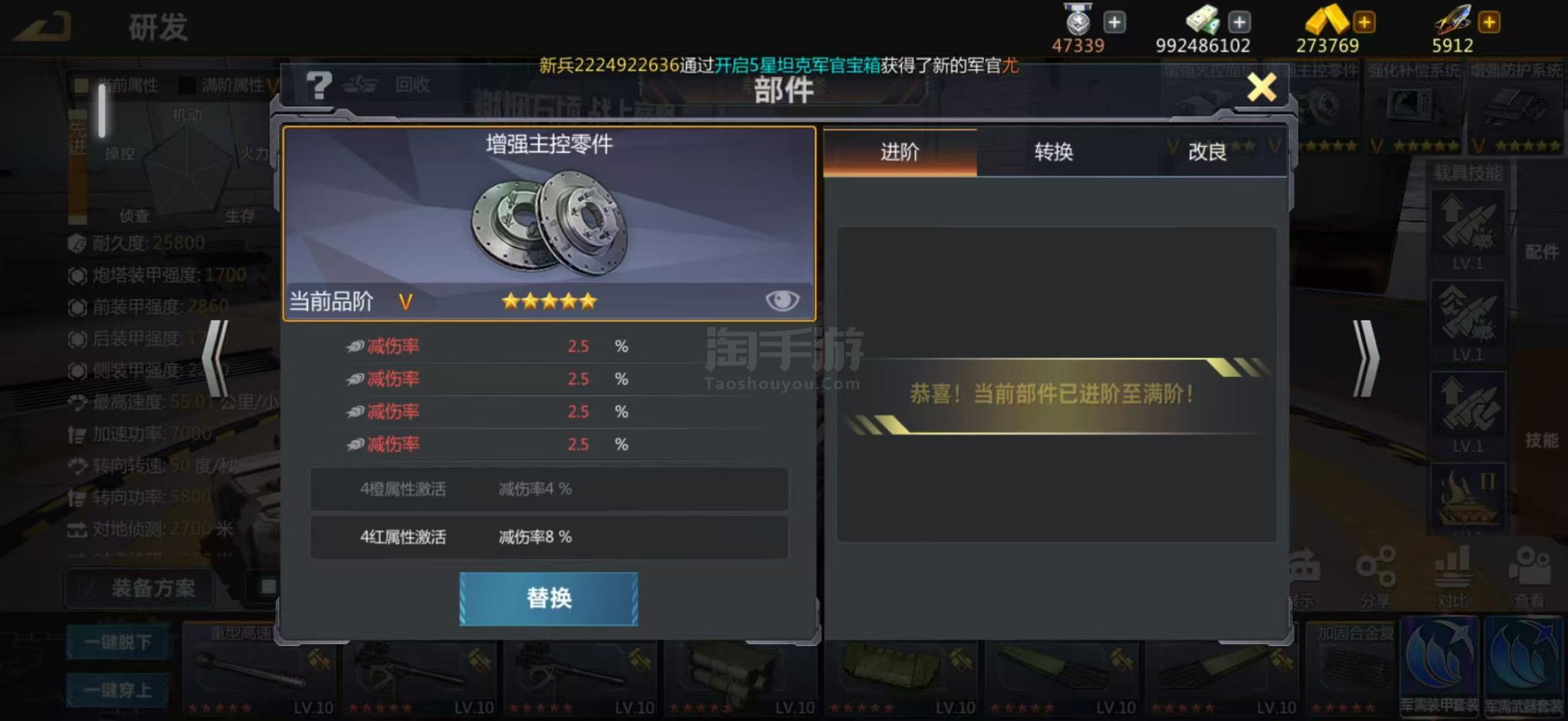The height and width of the screenshot is (721, 1568).
Task: Expand the 4红属性激活 row
Action: (549, 537)
